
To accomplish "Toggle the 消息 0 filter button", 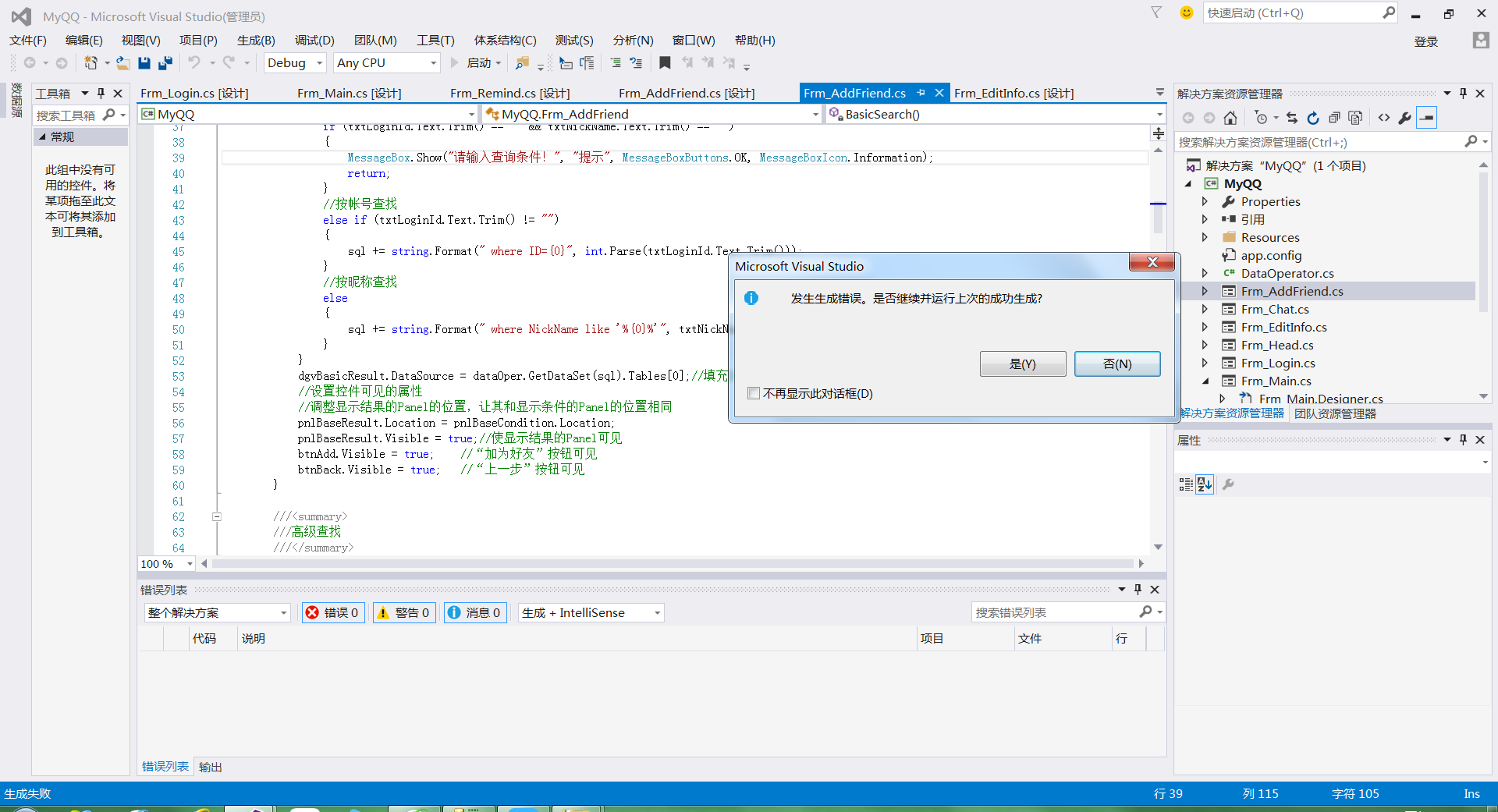I will pyautogui.click(x=475, y=612).
